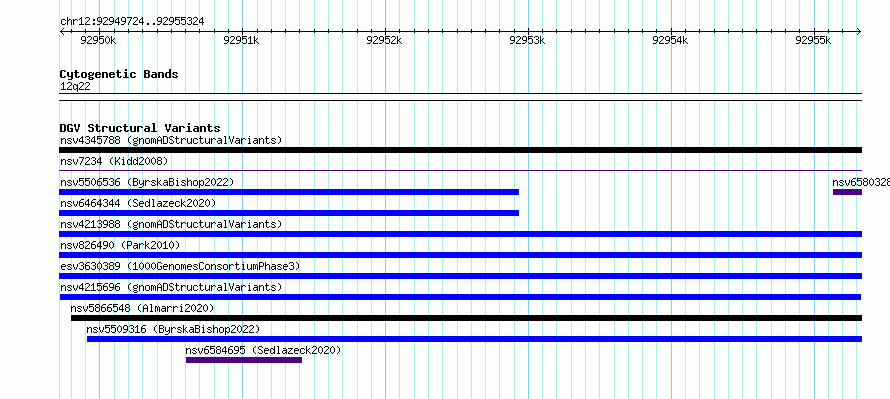Click the DGV Structural Variants track title
The height and width of the screenshot is (399, 890).
coord(140,128)
